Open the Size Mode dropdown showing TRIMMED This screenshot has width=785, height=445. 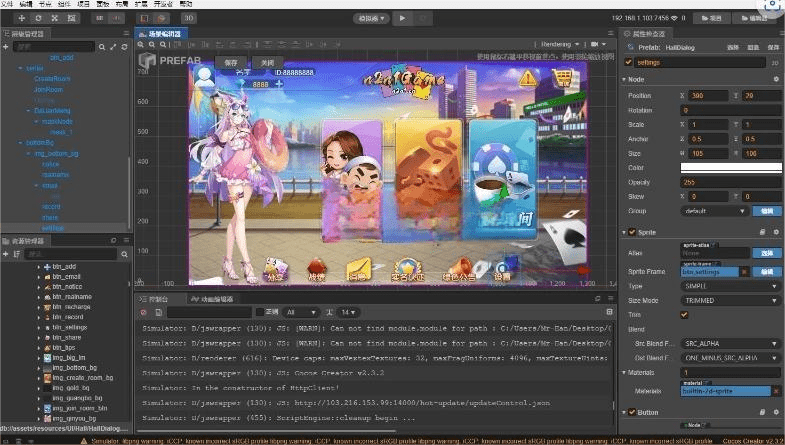pyautogui.click(x=730, y=300)
